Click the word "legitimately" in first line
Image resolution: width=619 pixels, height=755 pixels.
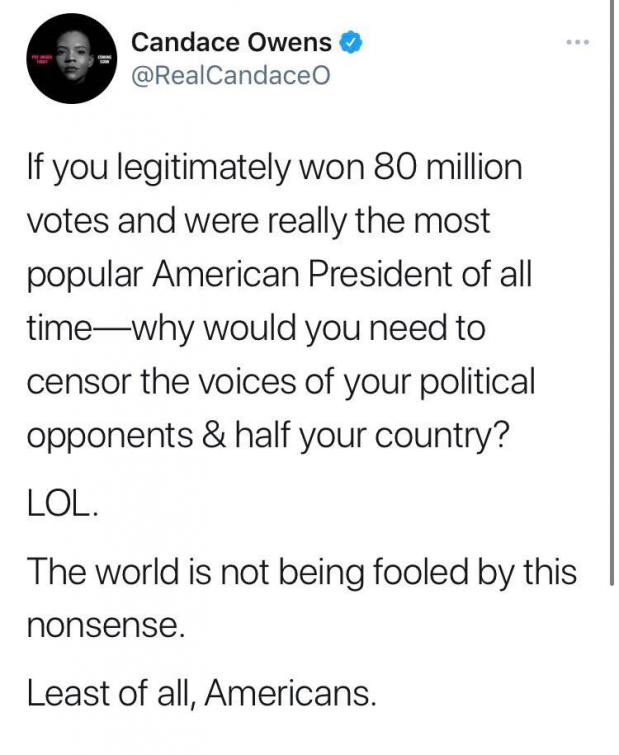pyautogui.click(x=204, y=169)
